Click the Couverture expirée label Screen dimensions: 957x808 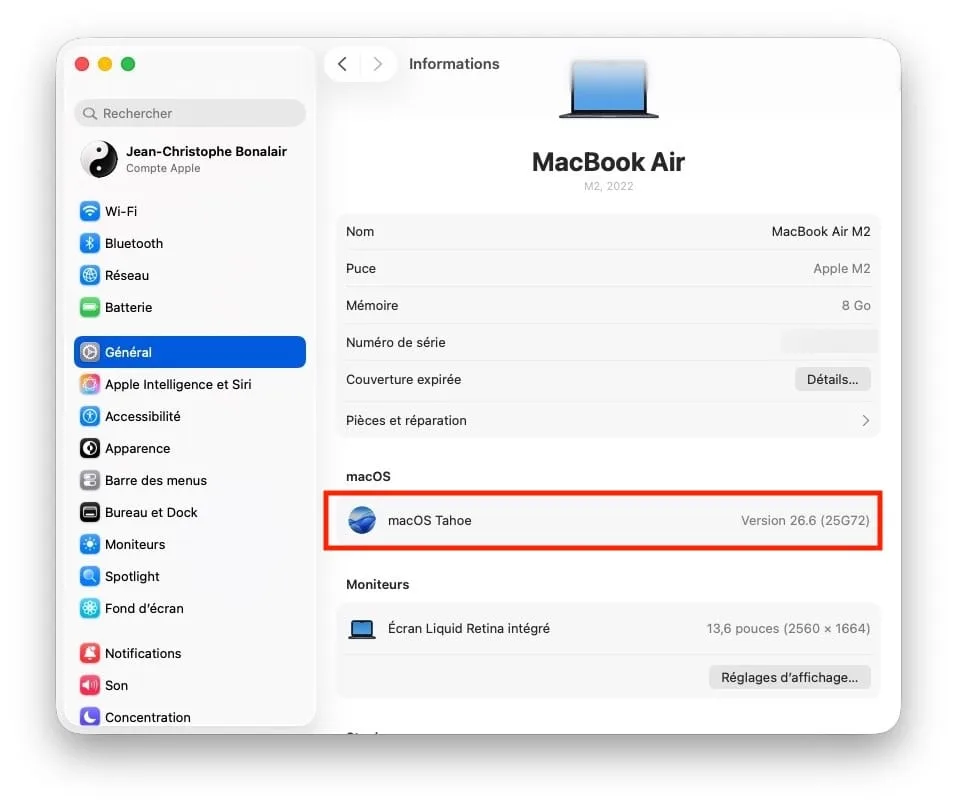[x=403, y=380]
